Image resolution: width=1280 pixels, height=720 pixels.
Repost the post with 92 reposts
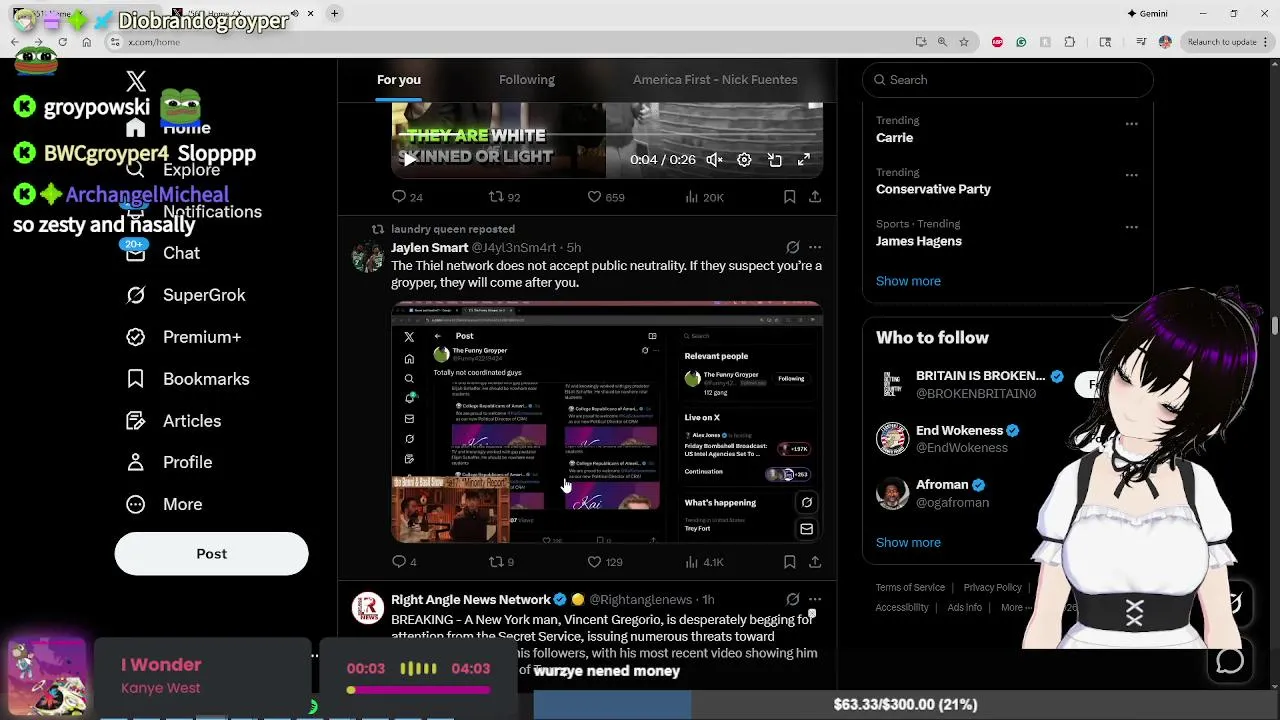pos(504,197)
